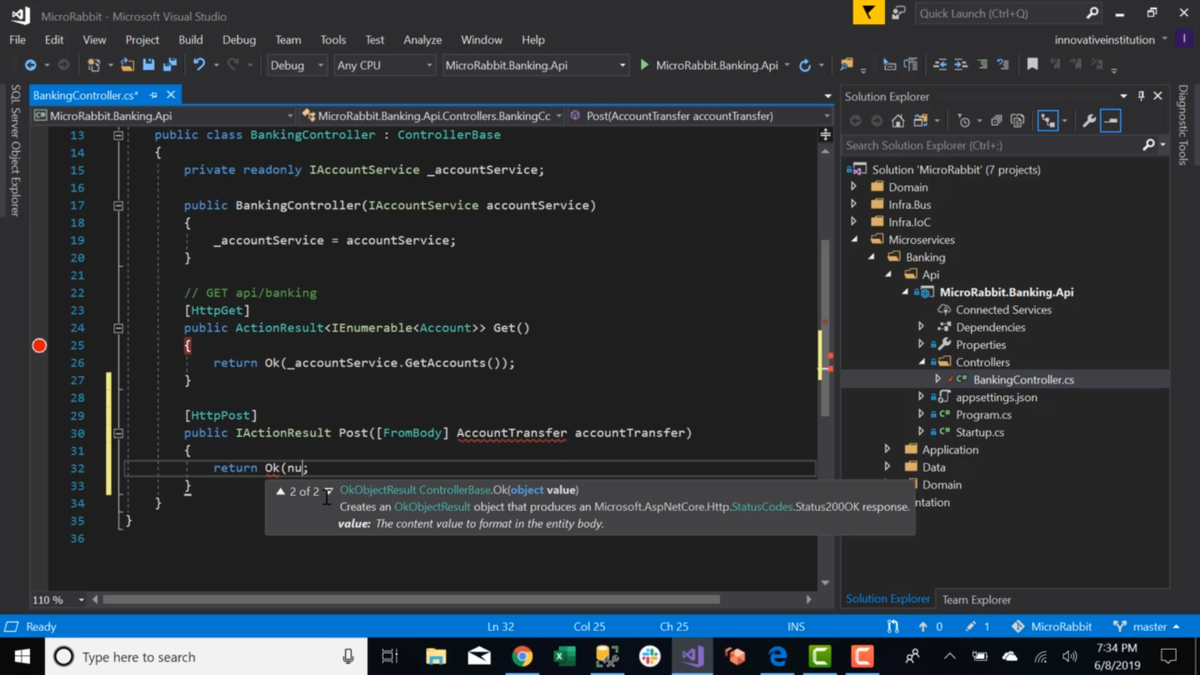This screenshot has width=1200, height=675.
Task: Click the next overload down arrow in tooltip
Action: point(328,491)
